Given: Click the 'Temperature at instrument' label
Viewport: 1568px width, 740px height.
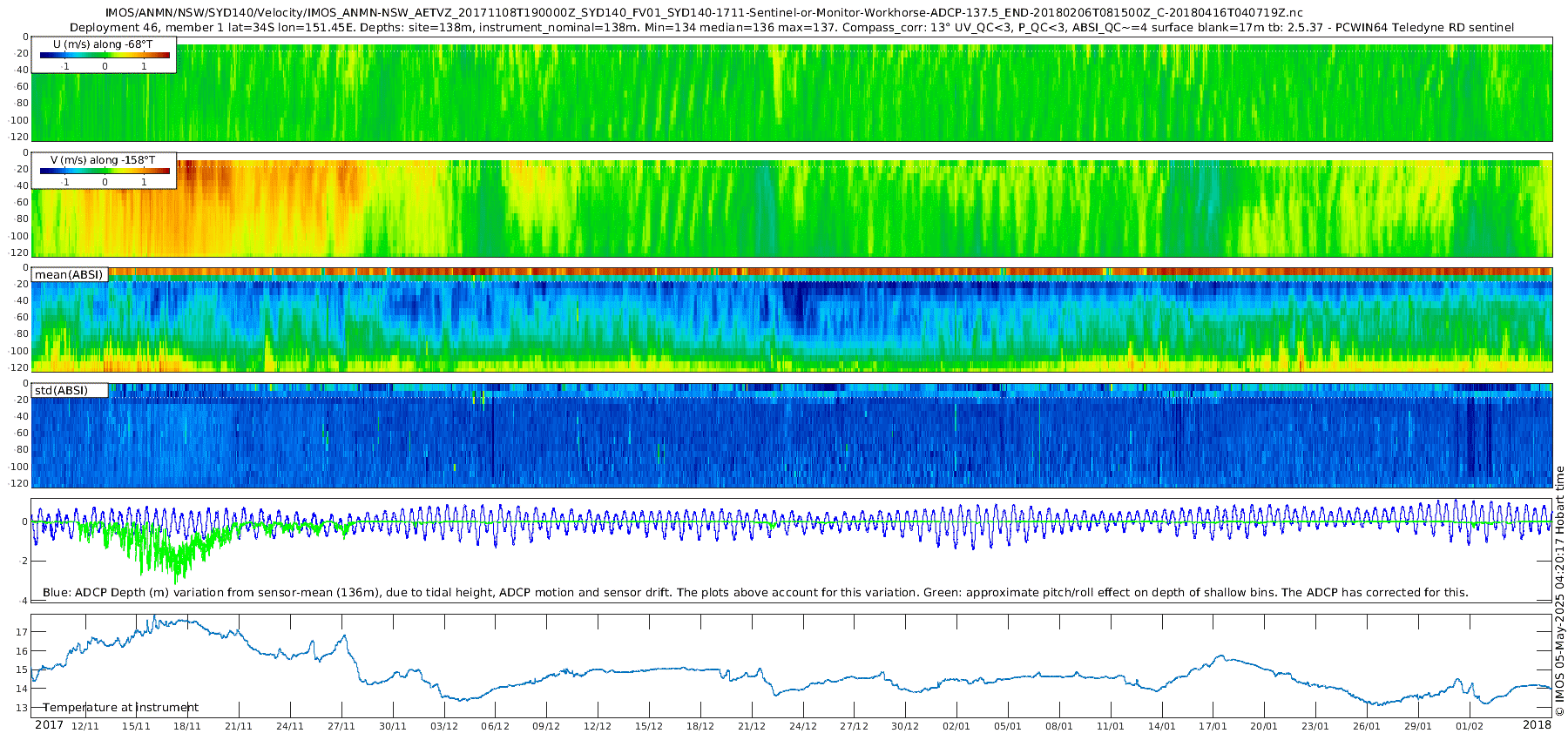Looking at the screenshot, I should pyautogui.click(x=120, y=708).
